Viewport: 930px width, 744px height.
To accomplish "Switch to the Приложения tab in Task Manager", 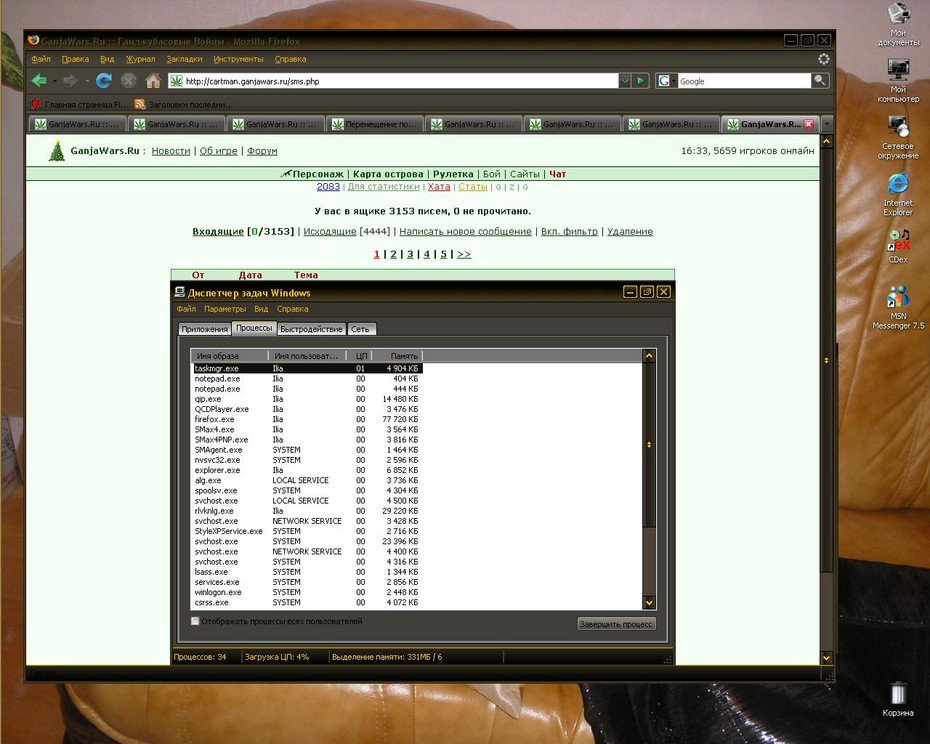I will (x=205, y=329).
